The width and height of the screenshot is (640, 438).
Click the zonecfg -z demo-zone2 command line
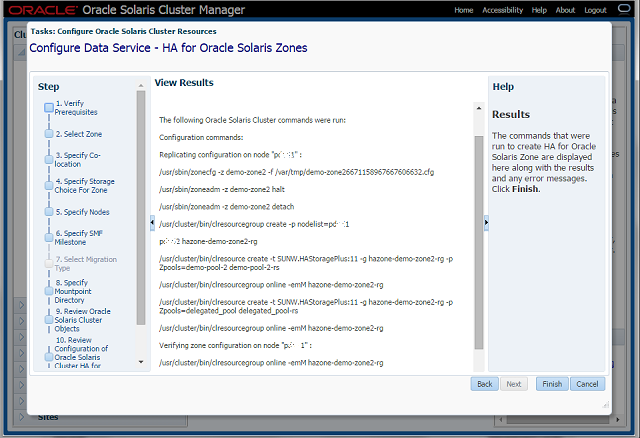pos(296,172)
